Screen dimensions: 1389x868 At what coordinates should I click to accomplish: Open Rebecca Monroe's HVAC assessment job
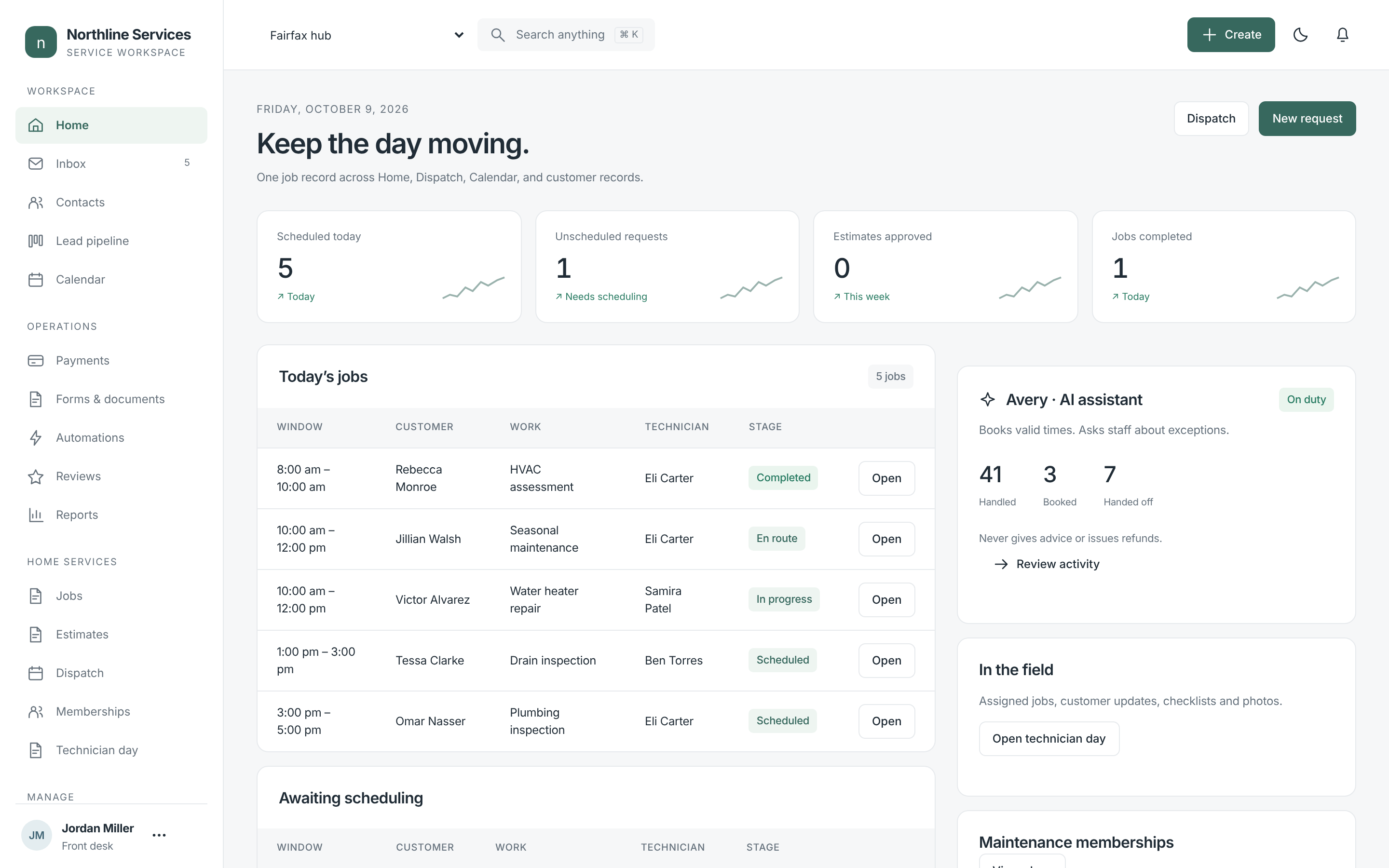point(886,478)
